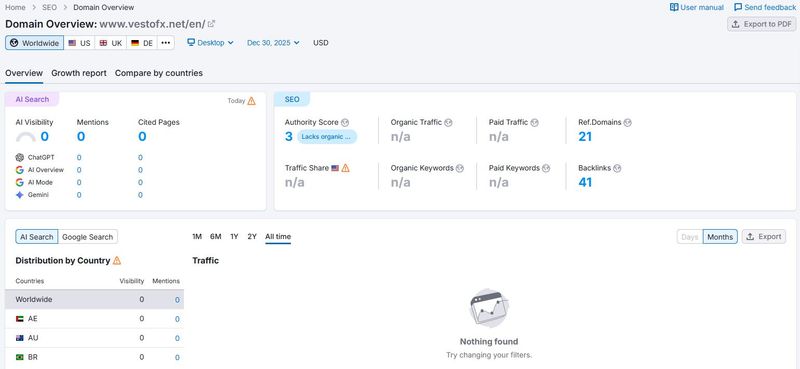
Task: Select Worldwide database toggle
Action: tap(35, 43)
